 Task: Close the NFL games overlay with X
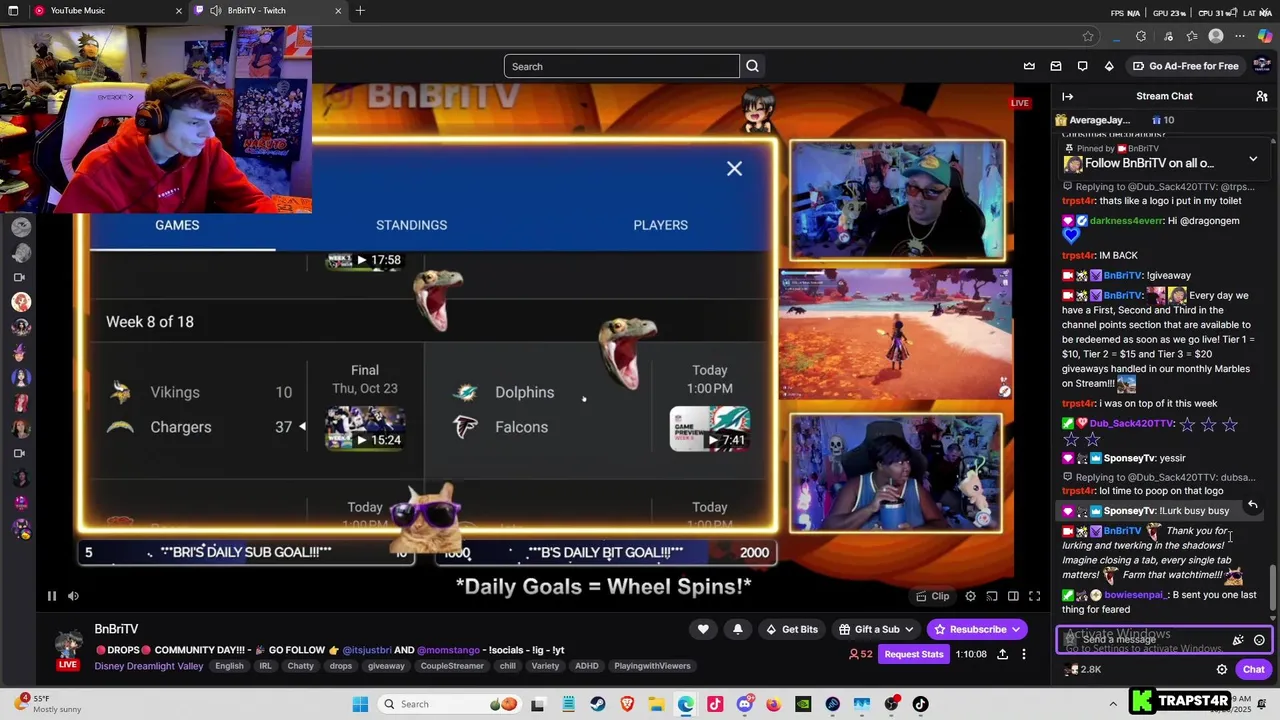pos(734,169)
